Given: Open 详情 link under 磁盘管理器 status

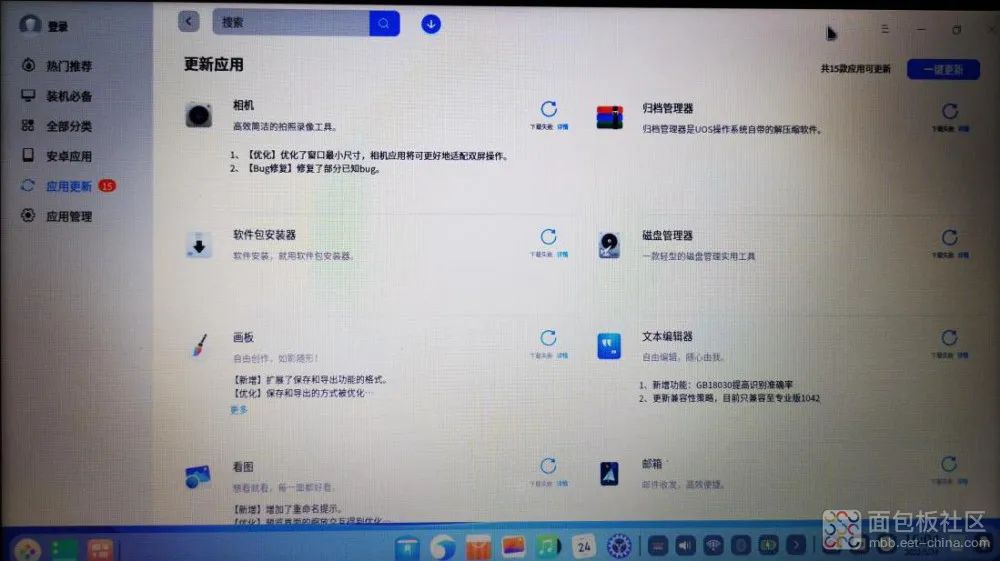Looking at the screenshot, I should 964,255.
